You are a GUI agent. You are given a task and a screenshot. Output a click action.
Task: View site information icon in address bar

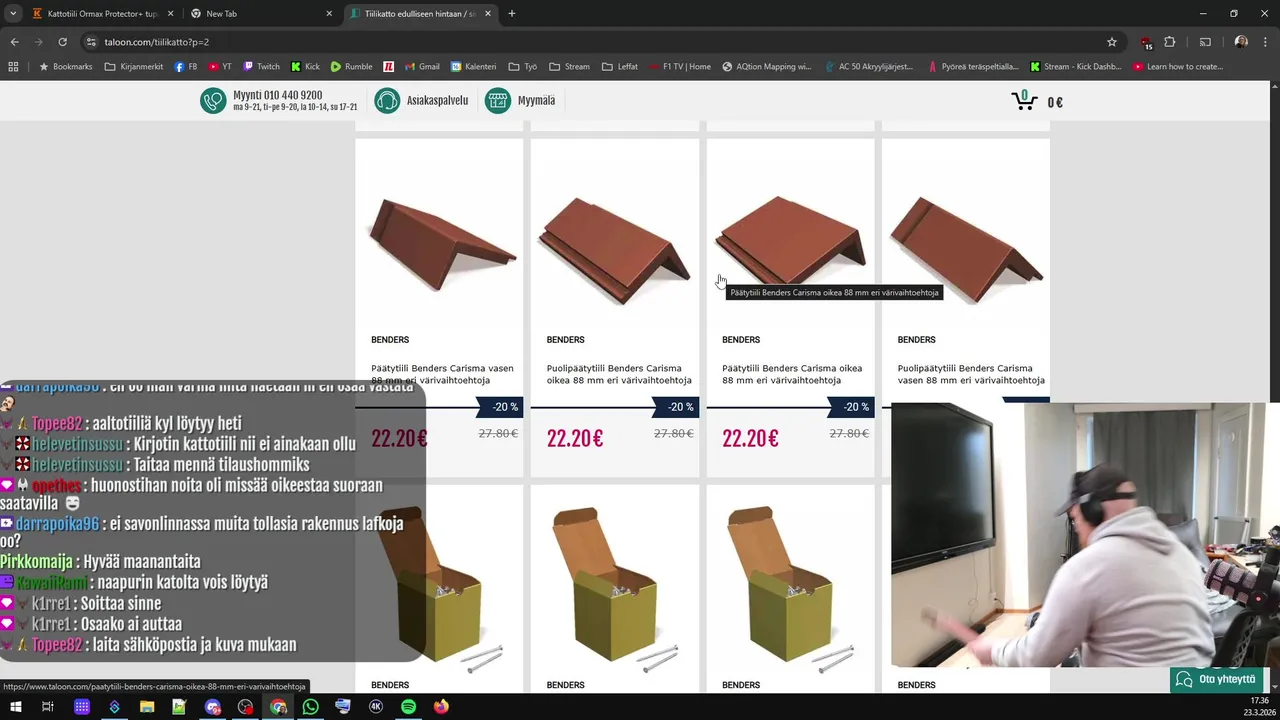[x=90, y=42]
